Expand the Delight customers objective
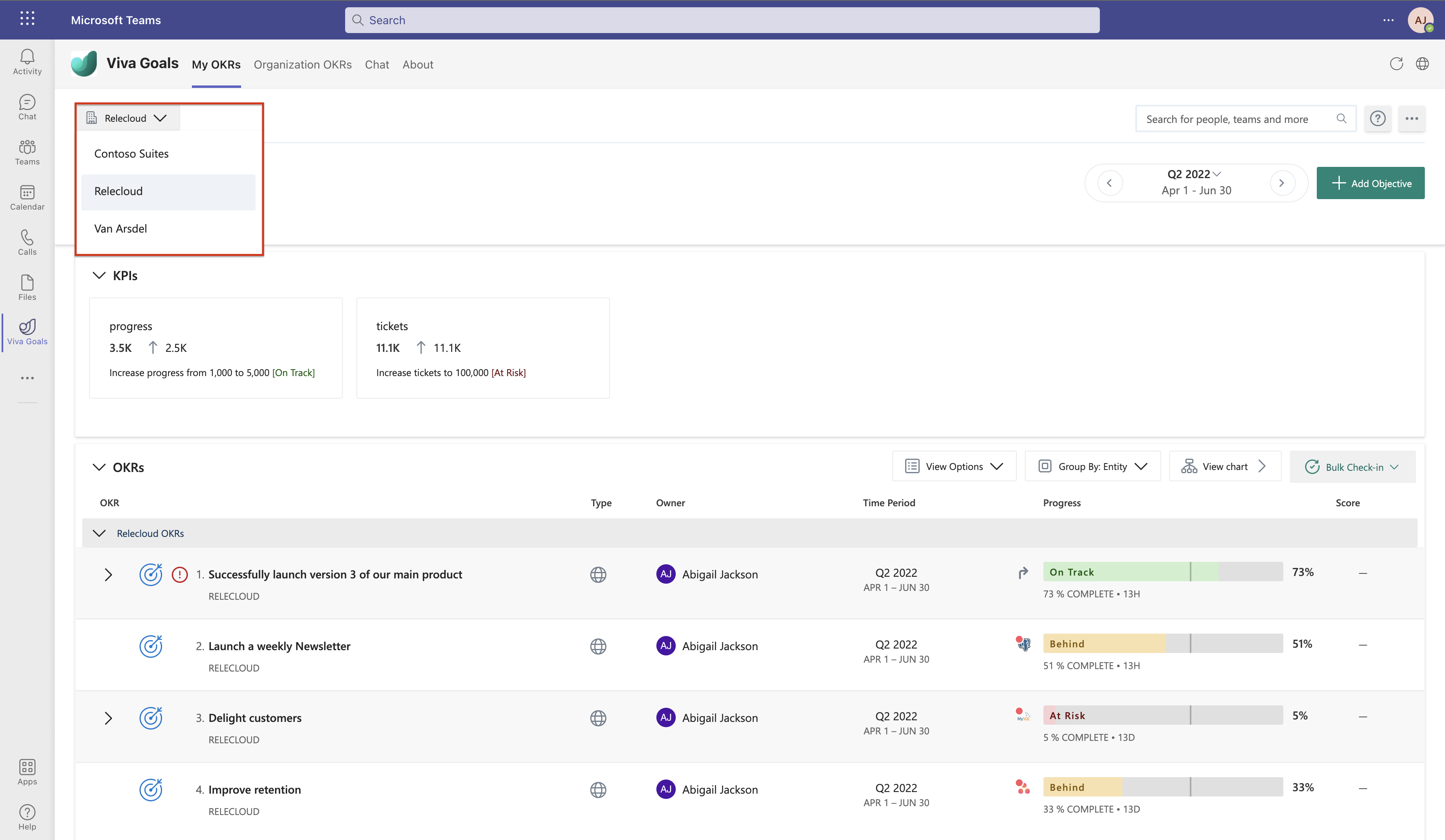 pos(108,718)
